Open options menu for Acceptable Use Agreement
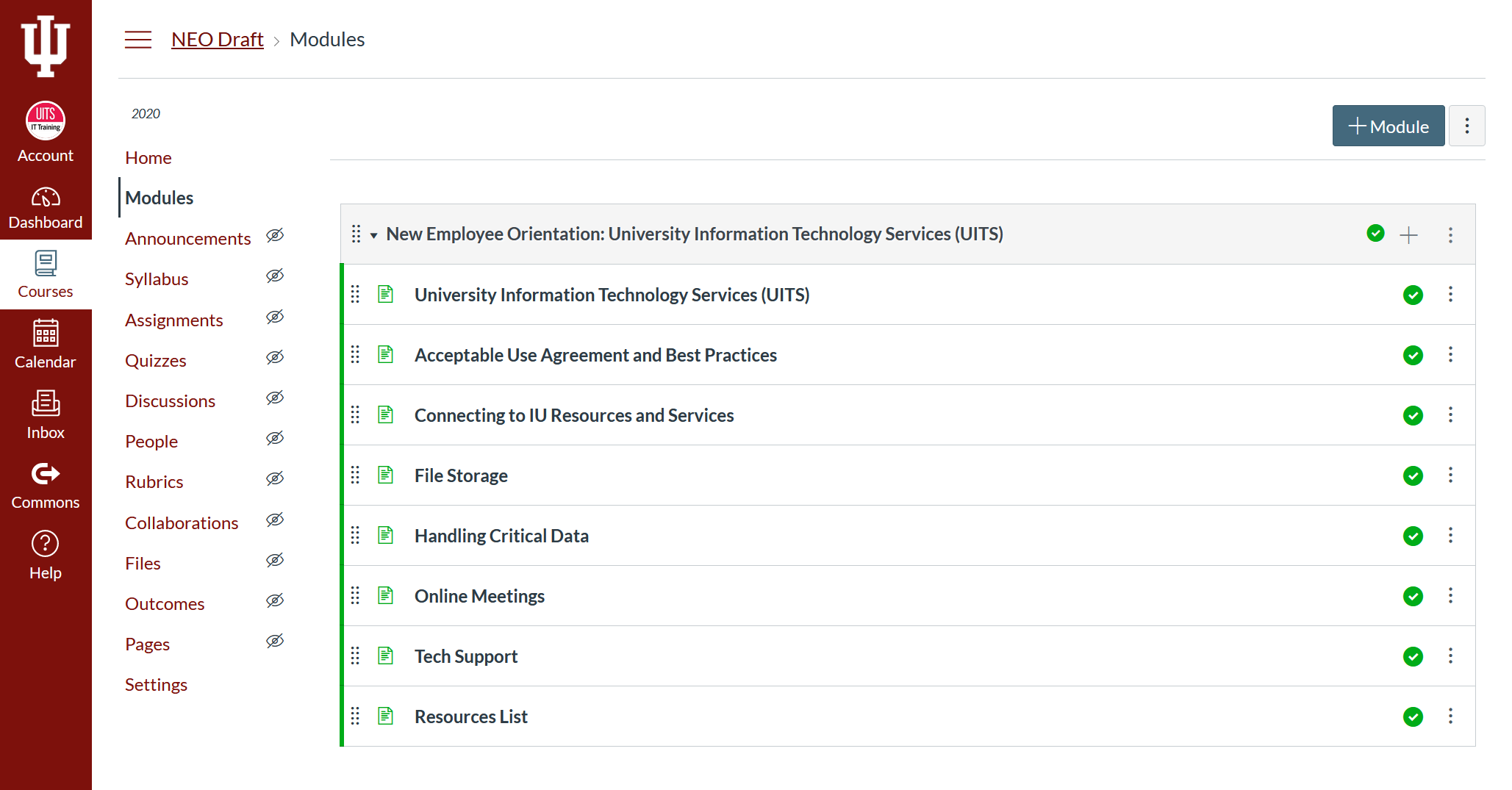 tap(1450, 354)
